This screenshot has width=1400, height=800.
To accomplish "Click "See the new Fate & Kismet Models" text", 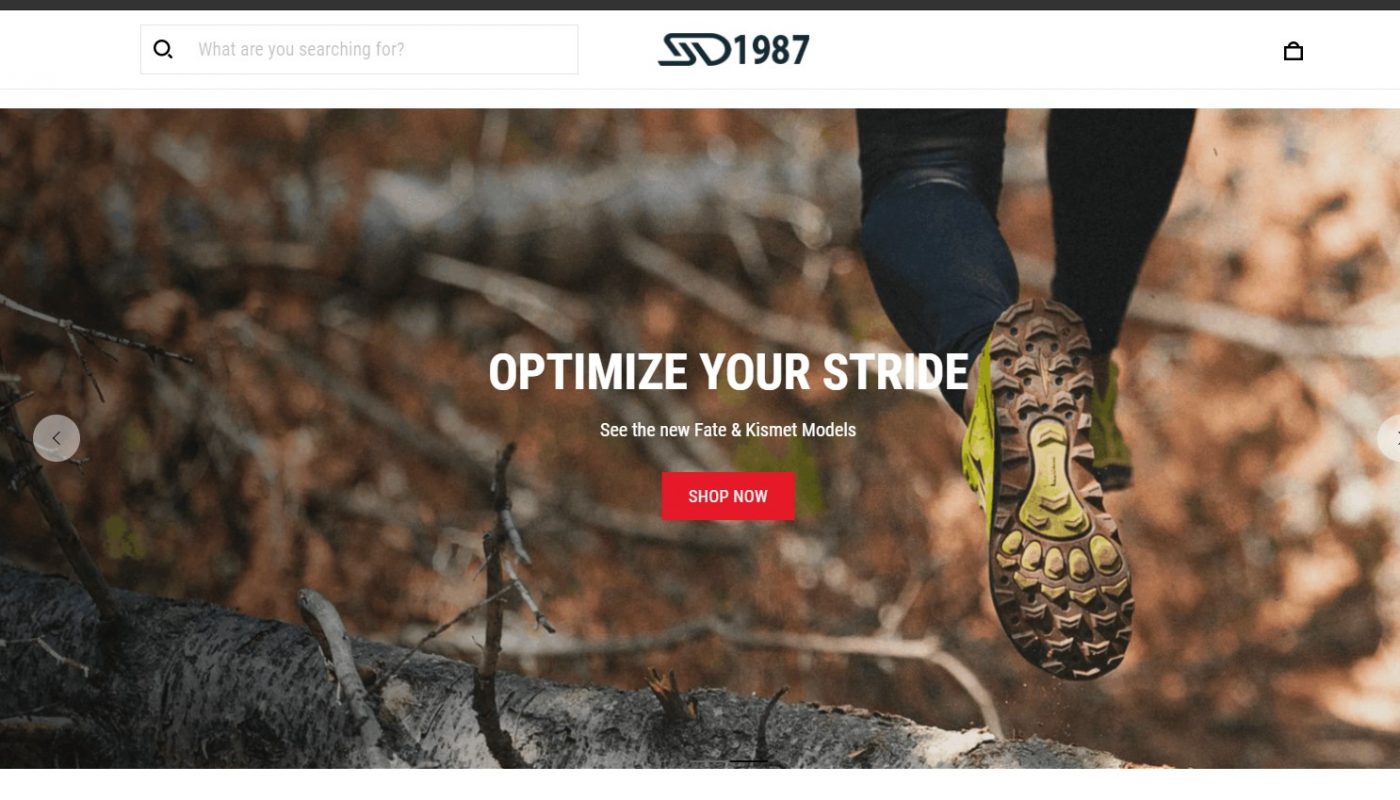I will [728, 430].
